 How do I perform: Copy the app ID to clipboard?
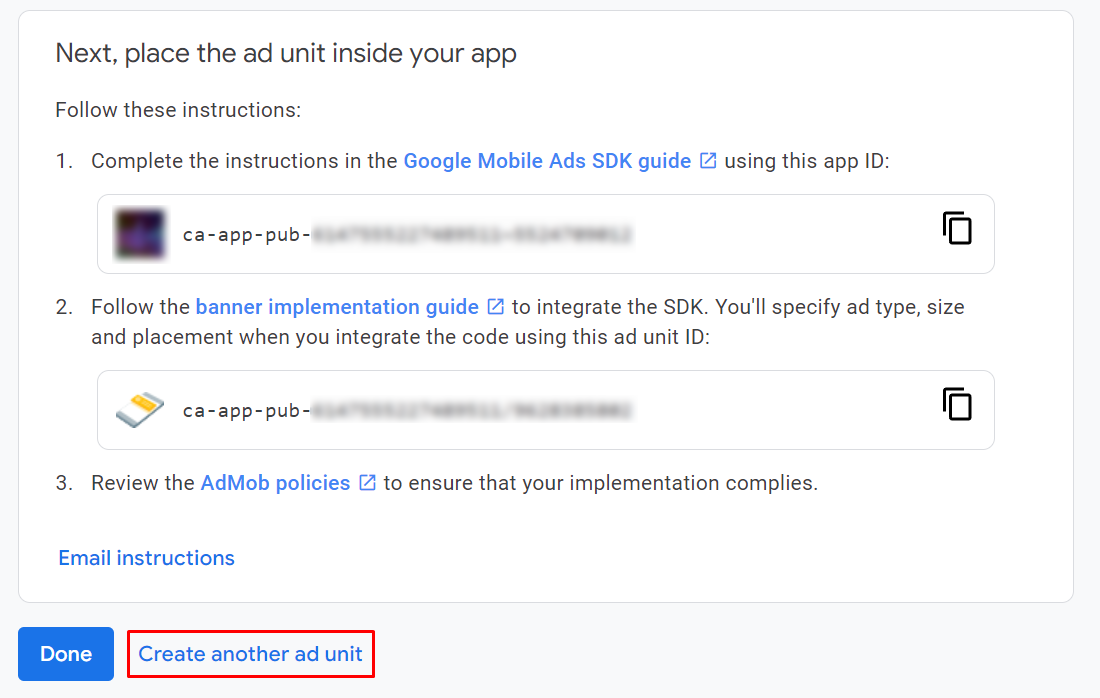pyautogui.click(x=957, y=229)
